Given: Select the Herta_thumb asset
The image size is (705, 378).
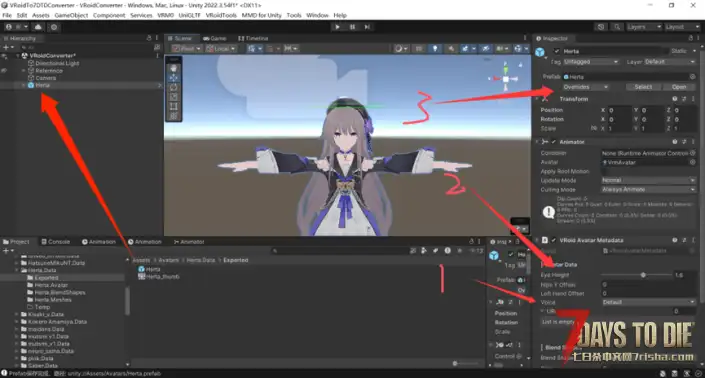Looking at the screenshot, I should point(158,276).
